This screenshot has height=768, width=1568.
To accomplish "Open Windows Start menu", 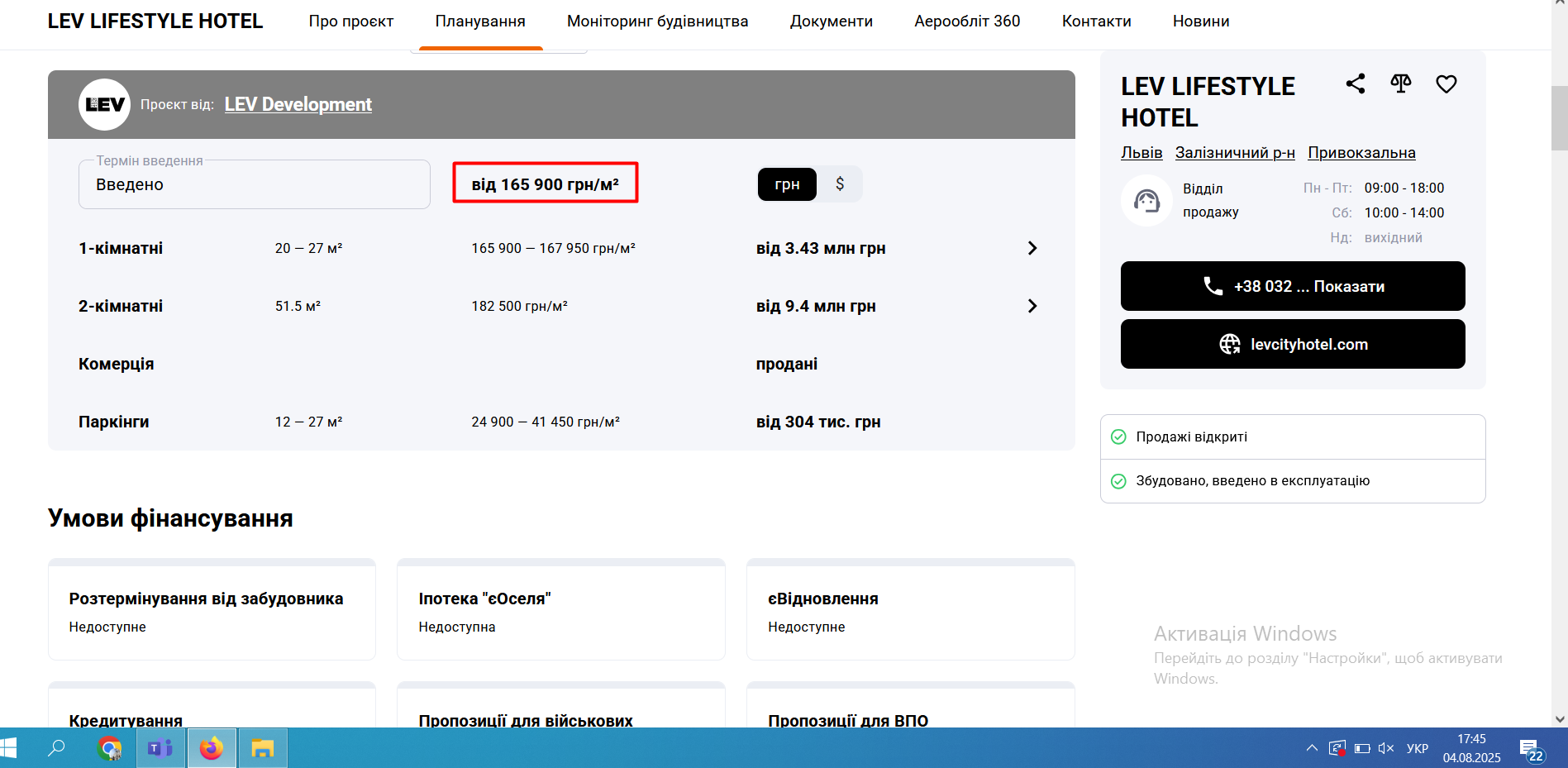I will tap(8, 748).
